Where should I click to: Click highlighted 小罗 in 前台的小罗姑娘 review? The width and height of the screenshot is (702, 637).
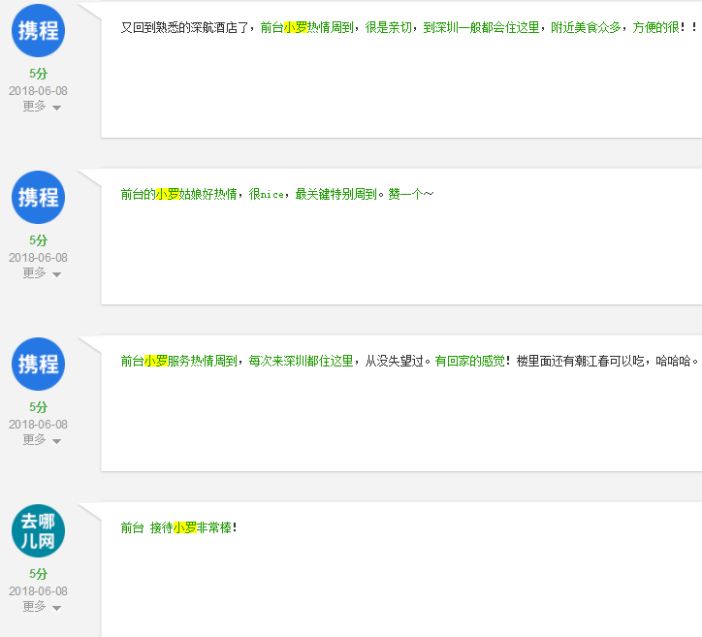pyautogui.click(x=166, y=194)
